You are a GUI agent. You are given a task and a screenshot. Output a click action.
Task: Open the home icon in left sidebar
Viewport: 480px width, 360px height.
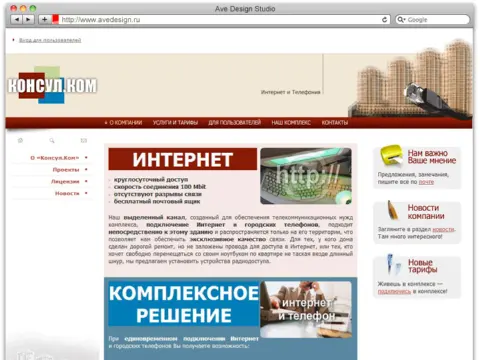(x=20, y=141)
